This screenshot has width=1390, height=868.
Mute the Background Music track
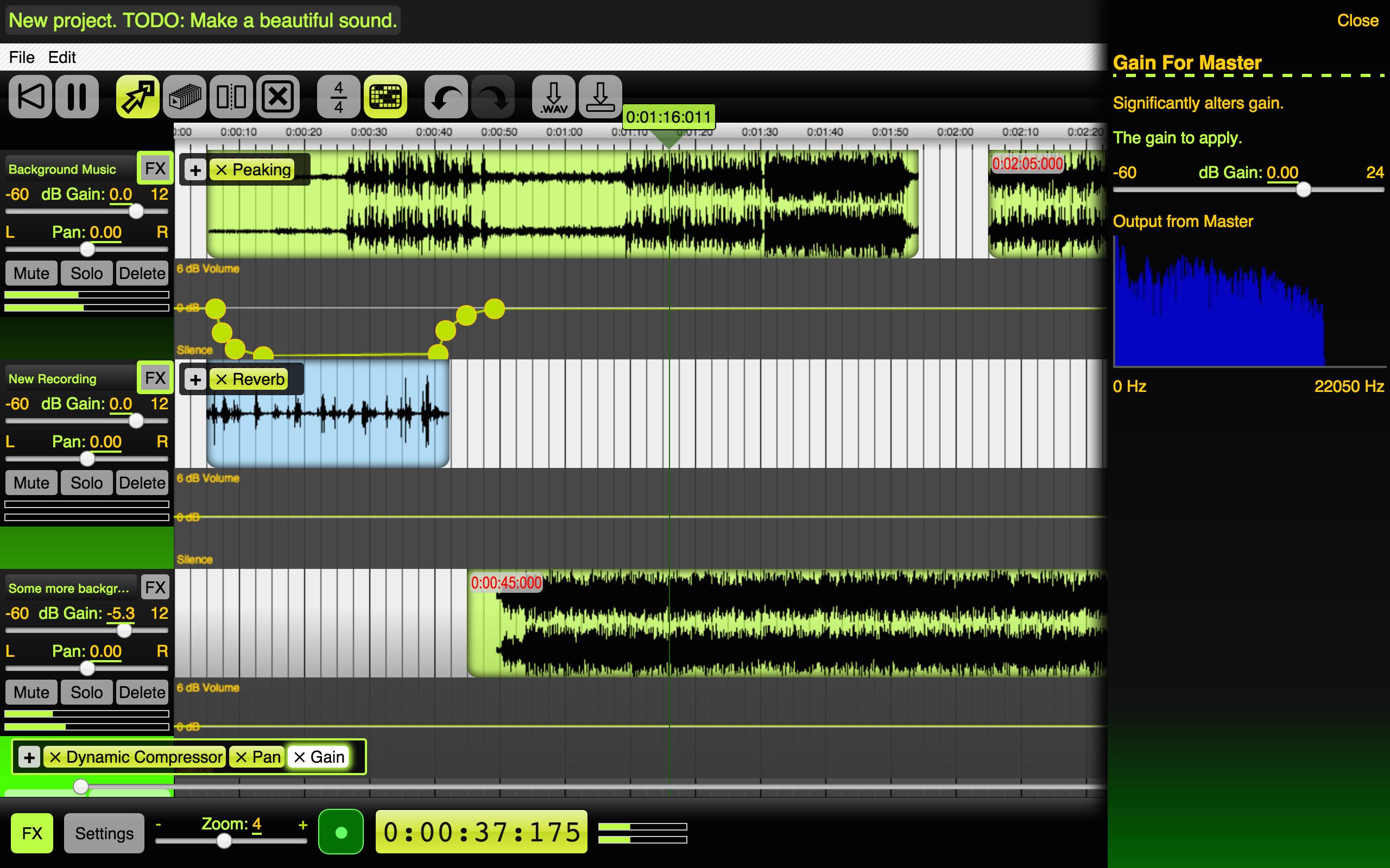[30, 272]
